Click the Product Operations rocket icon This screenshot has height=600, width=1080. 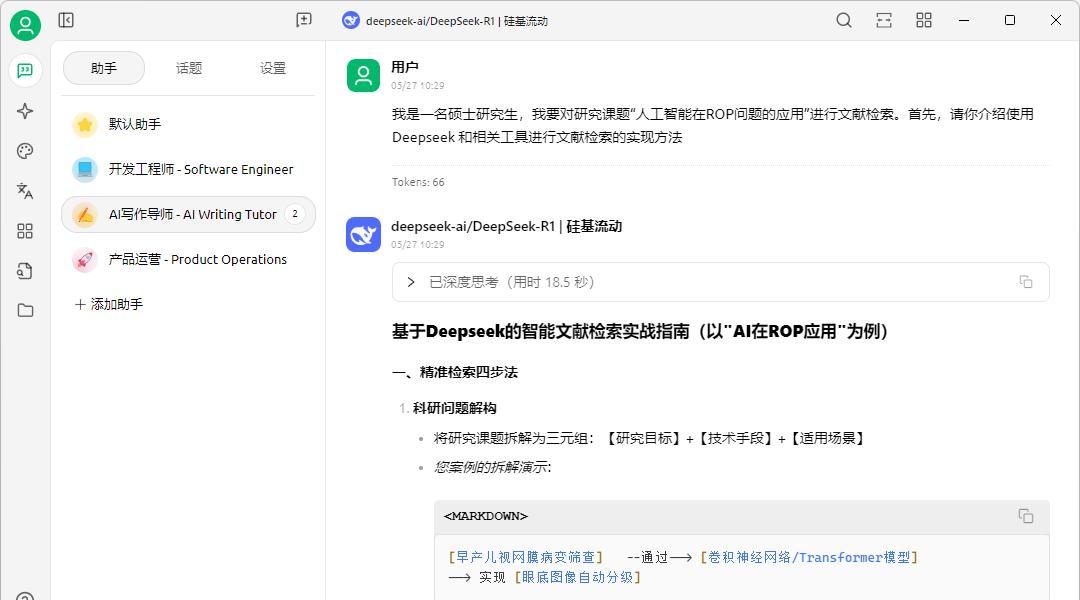(85, 260)
